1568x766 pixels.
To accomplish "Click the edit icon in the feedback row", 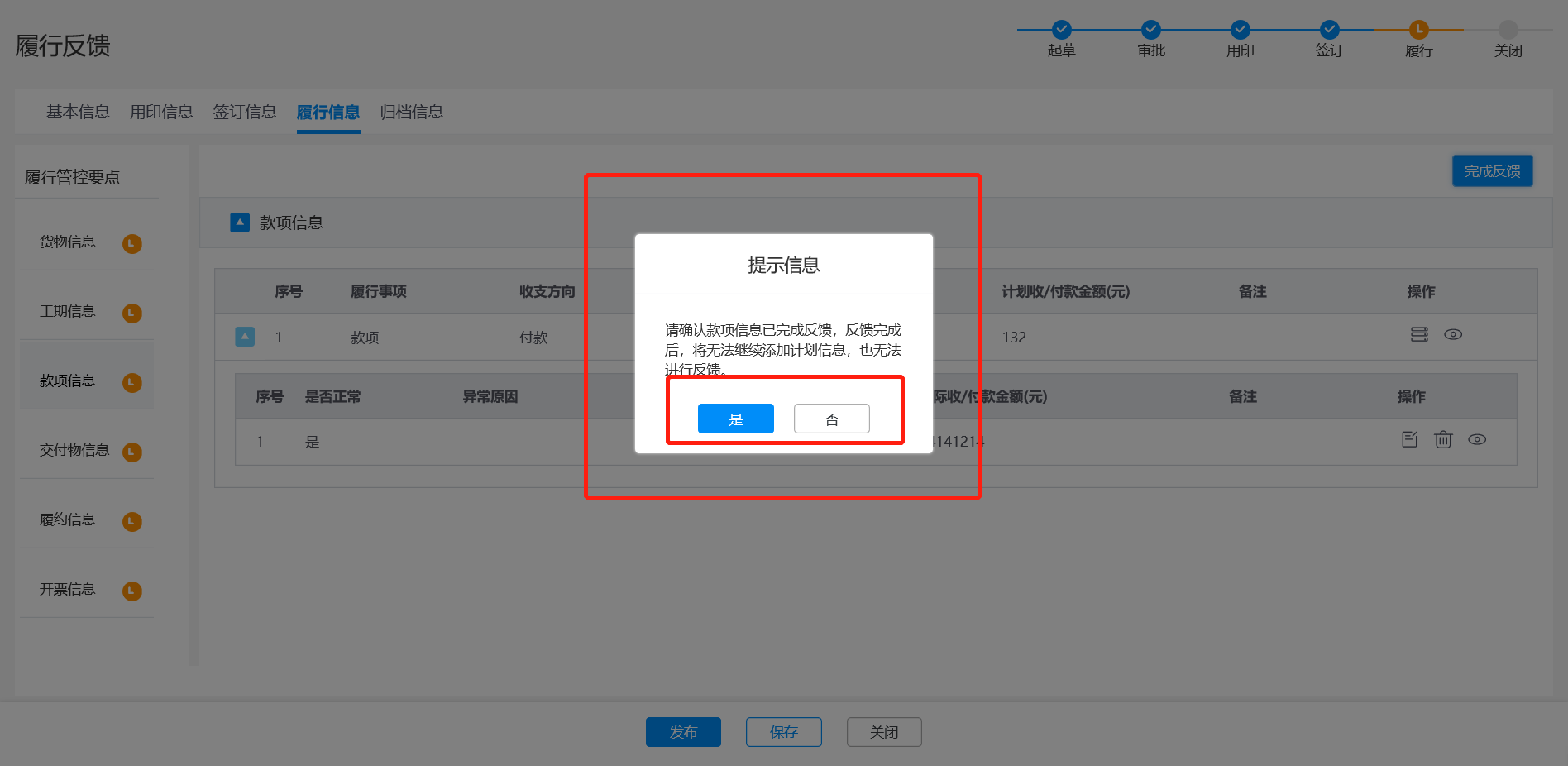I will point(1410,439).
